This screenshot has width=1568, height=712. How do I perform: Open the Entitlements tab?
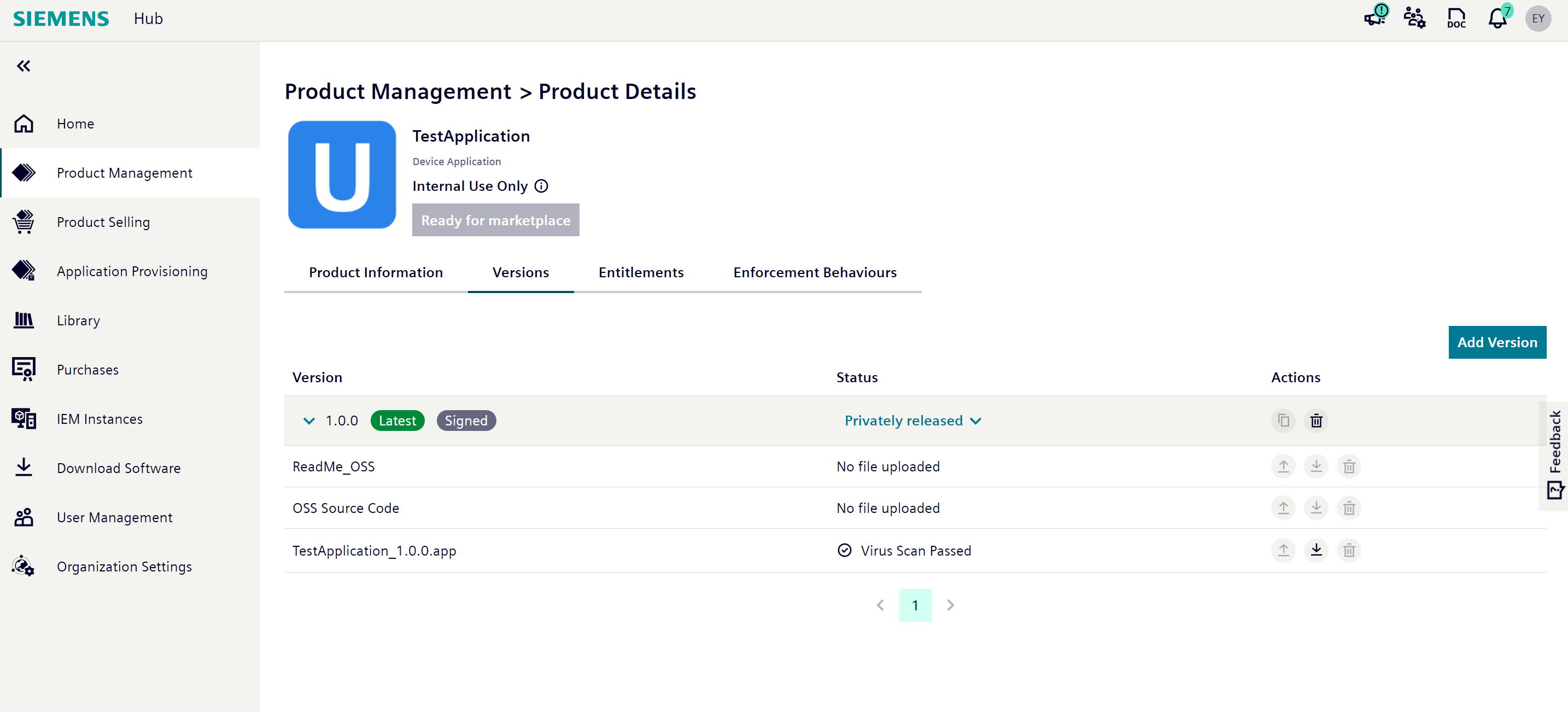point(641,272)
